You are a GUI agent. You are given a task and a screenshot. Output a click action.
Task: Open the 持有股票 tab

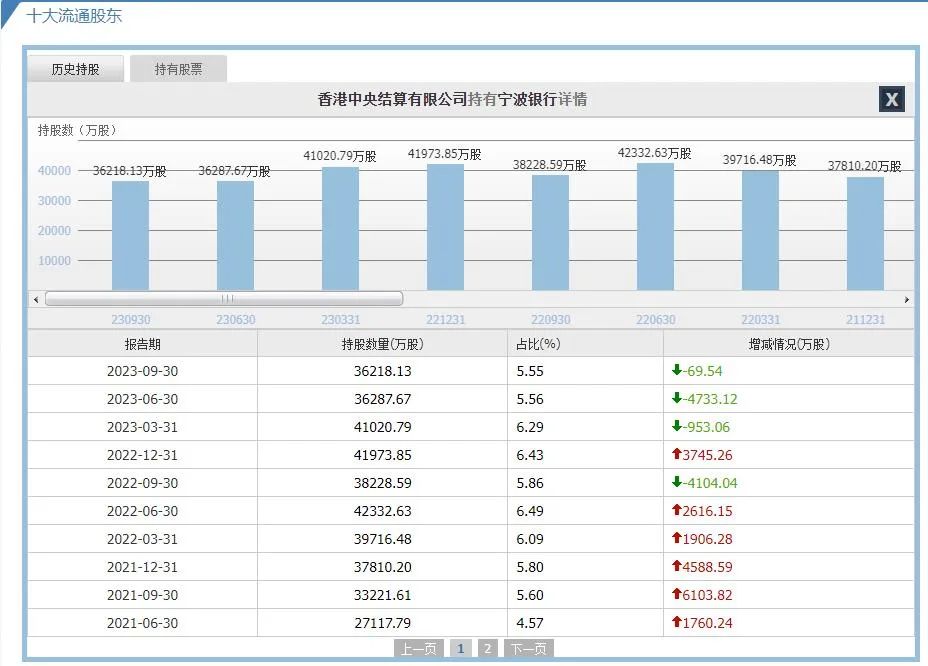pos(178,69)
